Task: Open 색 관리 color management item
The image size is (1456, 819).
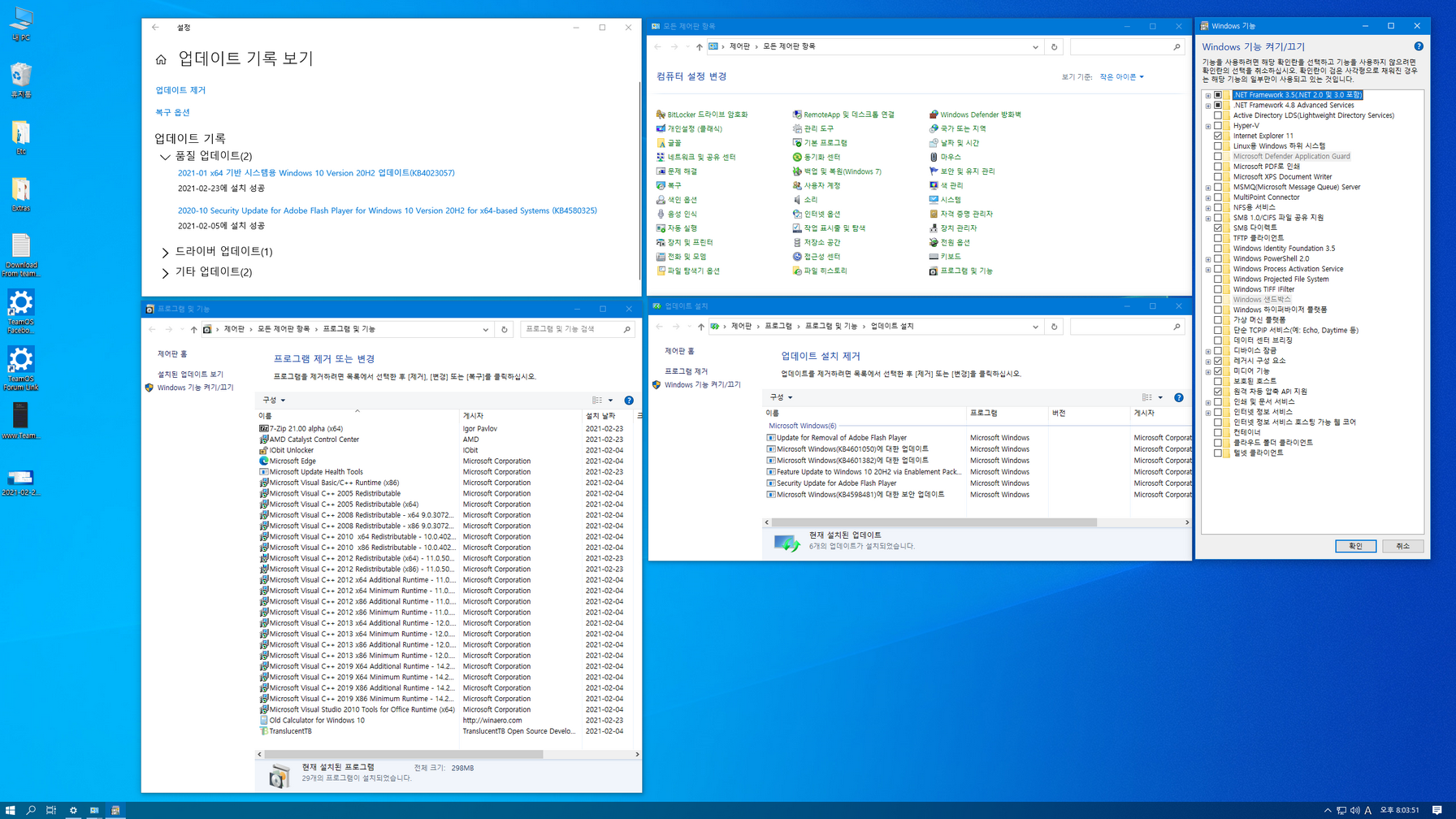Action: (x=947, y=185)
